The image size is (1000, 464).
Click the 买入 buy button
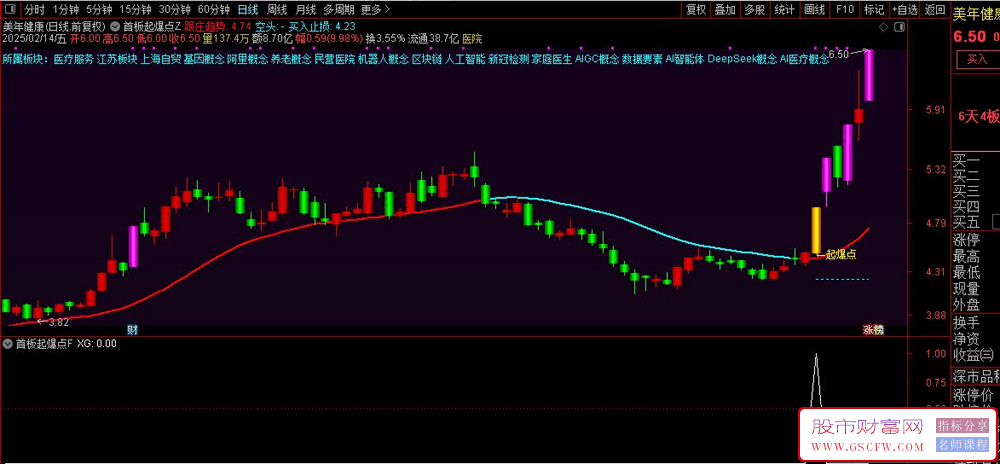click(976, 59)
